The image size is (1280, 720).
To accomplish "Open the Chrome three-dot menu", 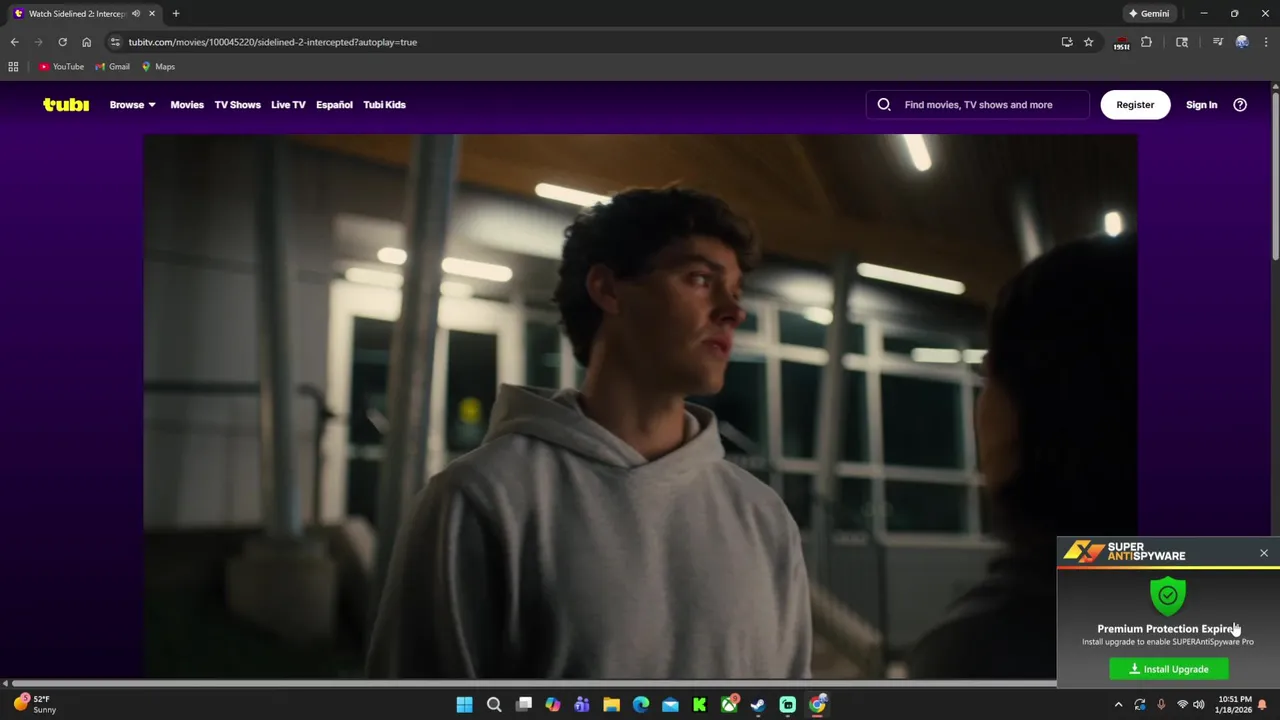I will click(x=1266, y=42).
